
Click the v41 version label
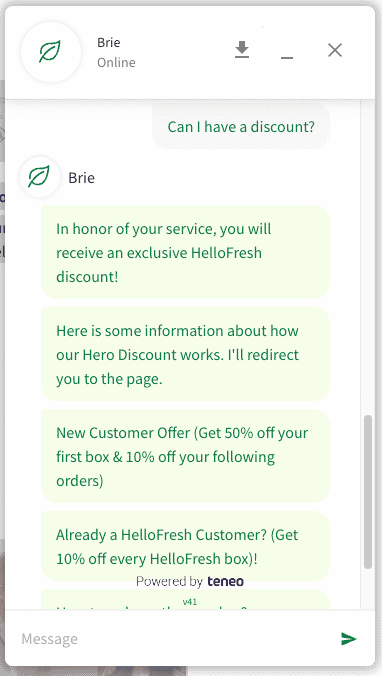coord(190,602)
